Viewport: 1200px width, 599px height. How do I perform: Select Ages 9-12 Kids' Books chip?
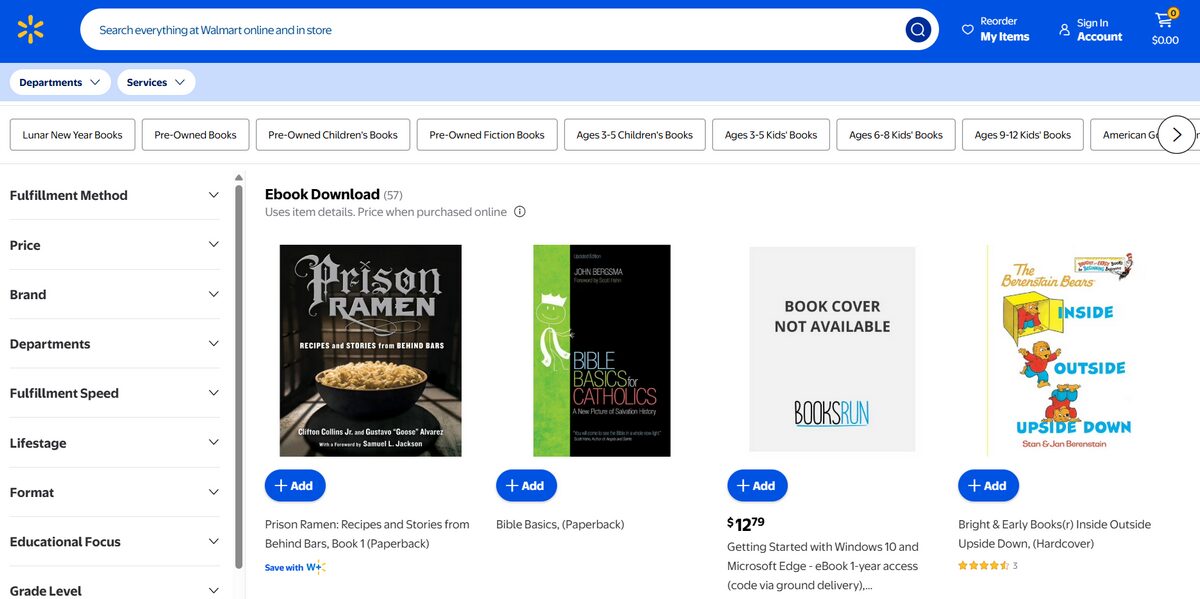coord(1023,135)
